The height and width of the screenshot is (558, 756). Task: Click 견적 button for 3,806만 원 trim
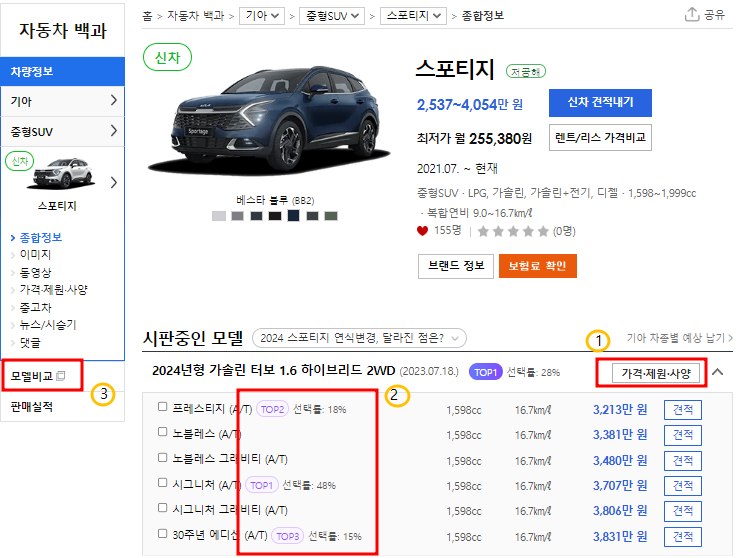[683, 511]
